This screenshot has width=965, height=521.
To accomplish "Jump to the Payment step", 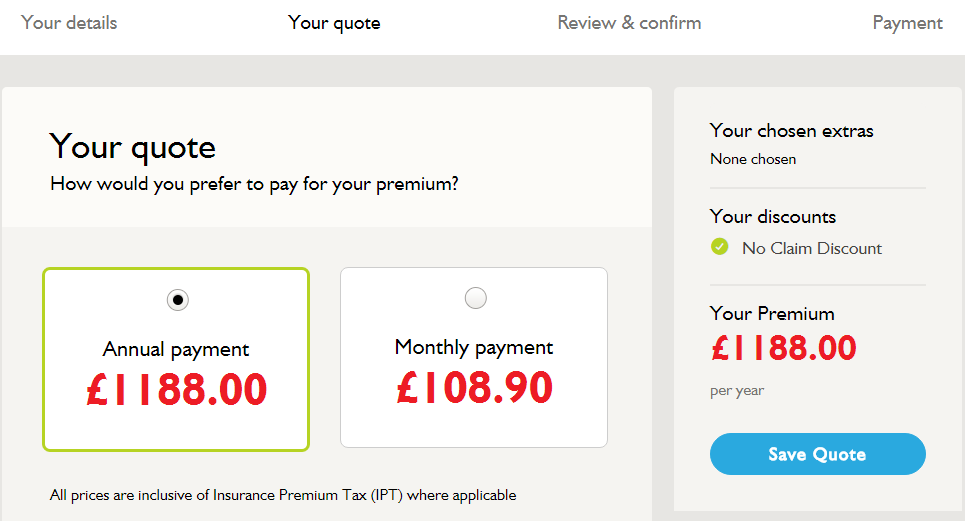I will [907, 23].
